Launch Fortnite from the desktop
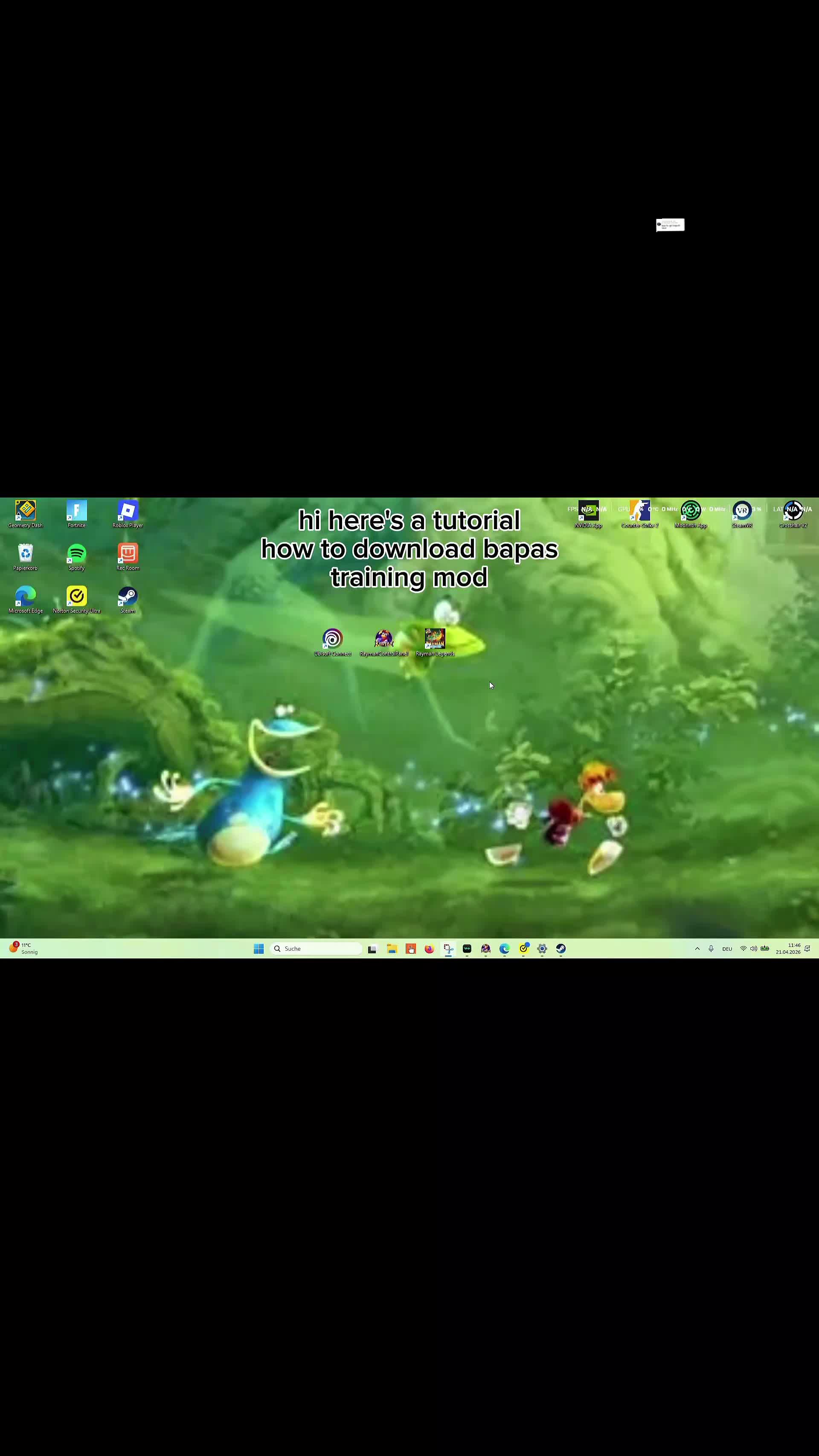 [x=77, y=514]
